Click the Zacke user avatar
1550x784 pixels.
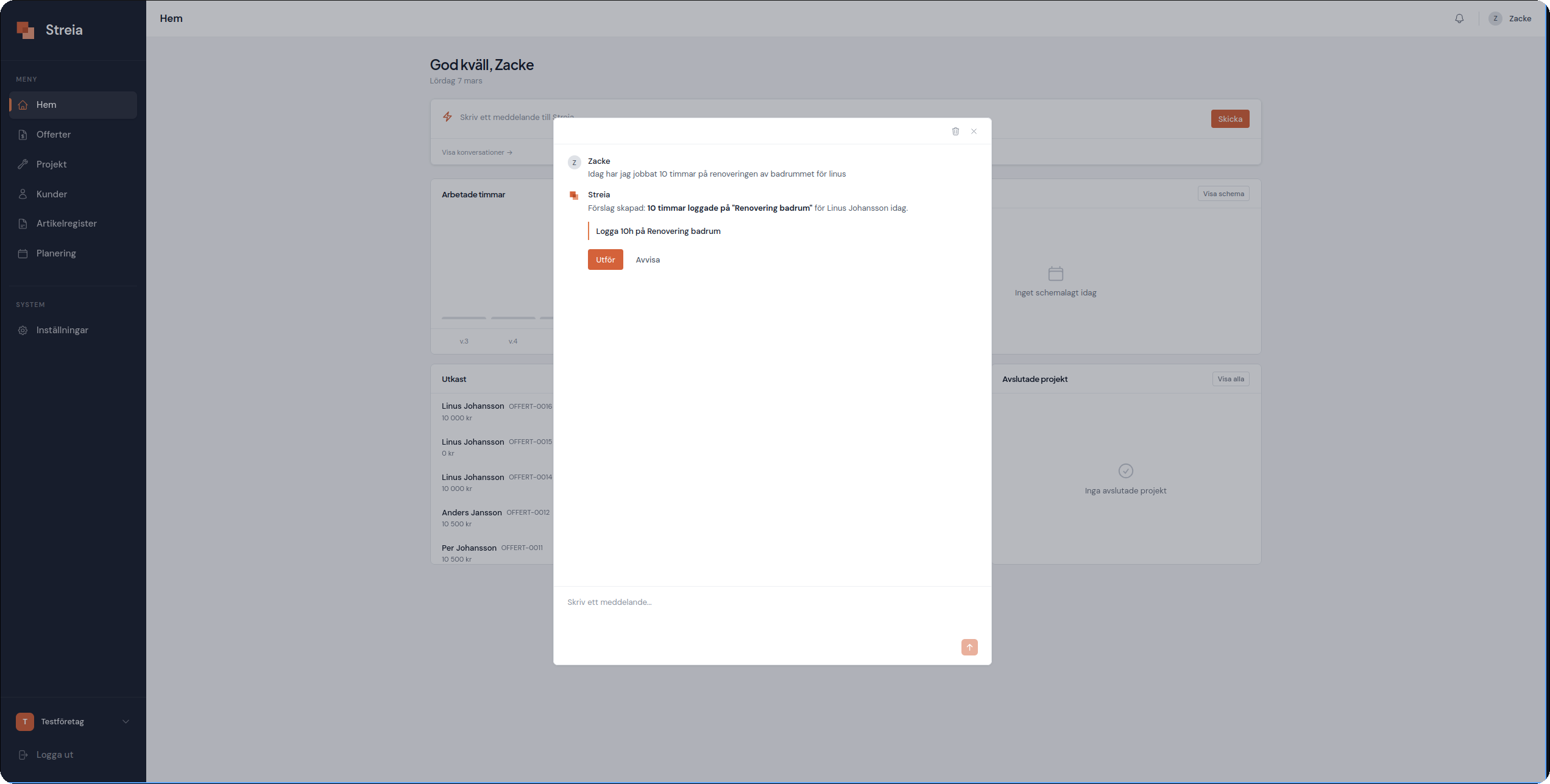tap(1495, 19)
